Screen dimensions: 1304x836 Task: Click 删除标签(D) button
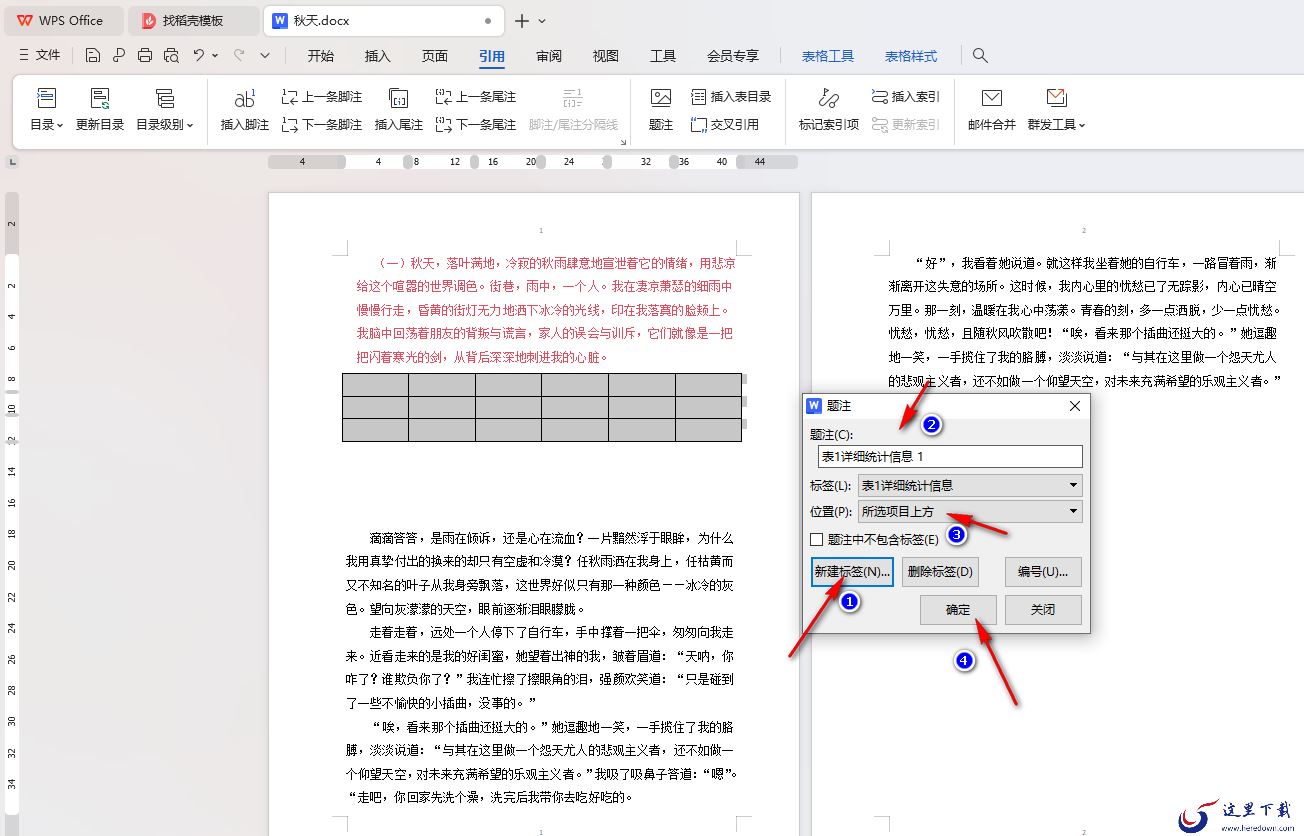(x=940, y=572)
